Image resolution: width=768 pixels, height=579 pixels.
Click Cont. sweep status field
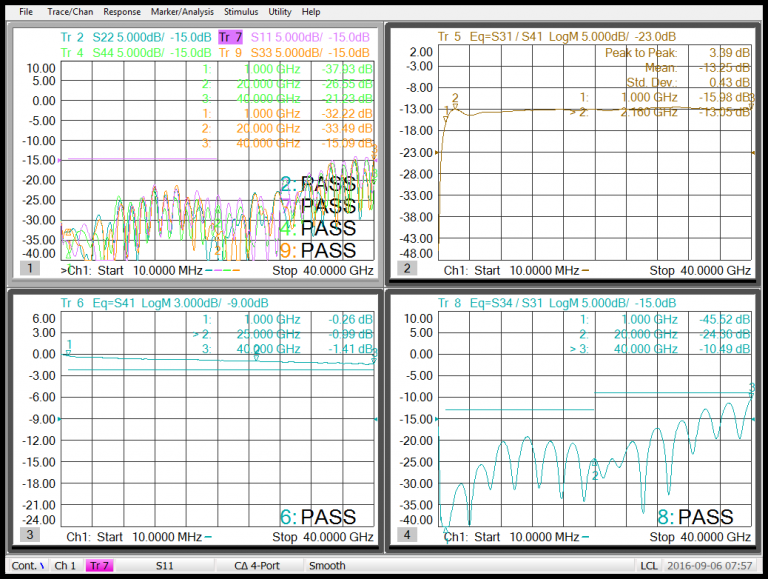(x=28, y=566)
